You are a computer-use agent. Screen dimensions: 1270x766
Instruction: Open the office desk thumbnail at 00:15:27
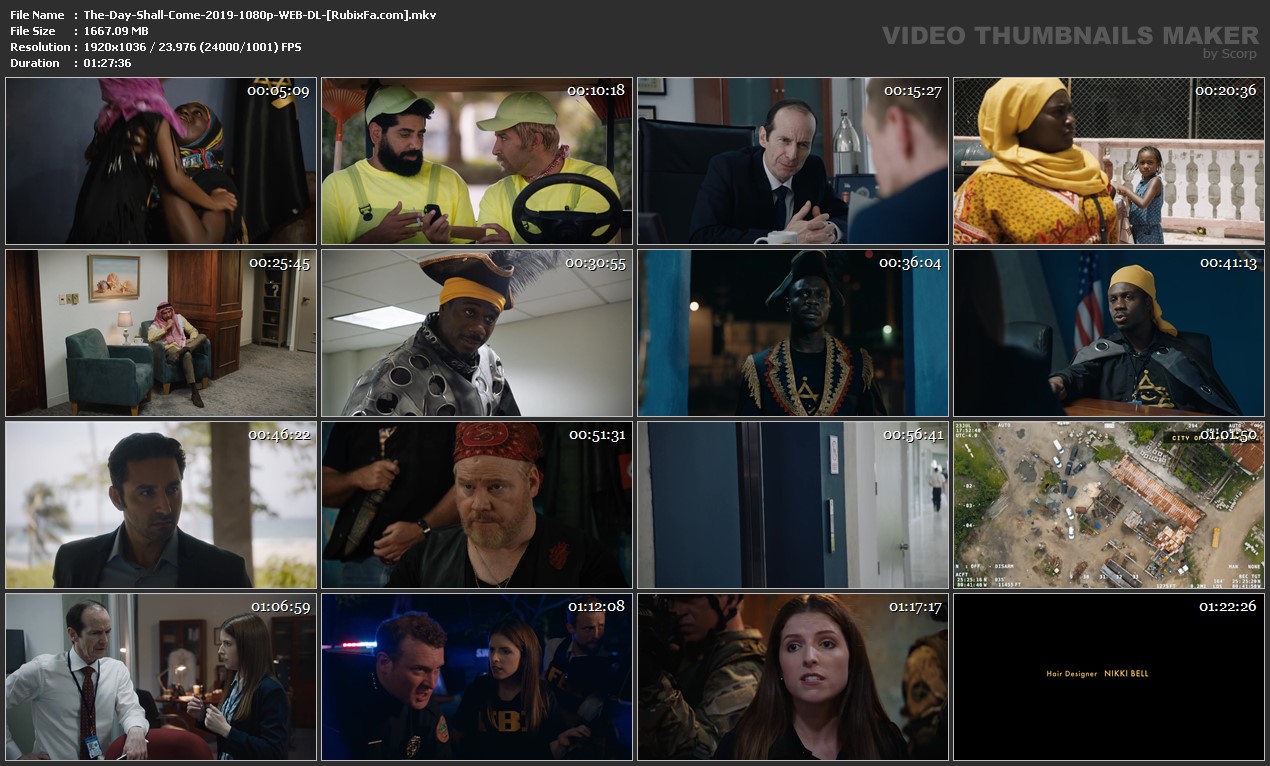793,161
